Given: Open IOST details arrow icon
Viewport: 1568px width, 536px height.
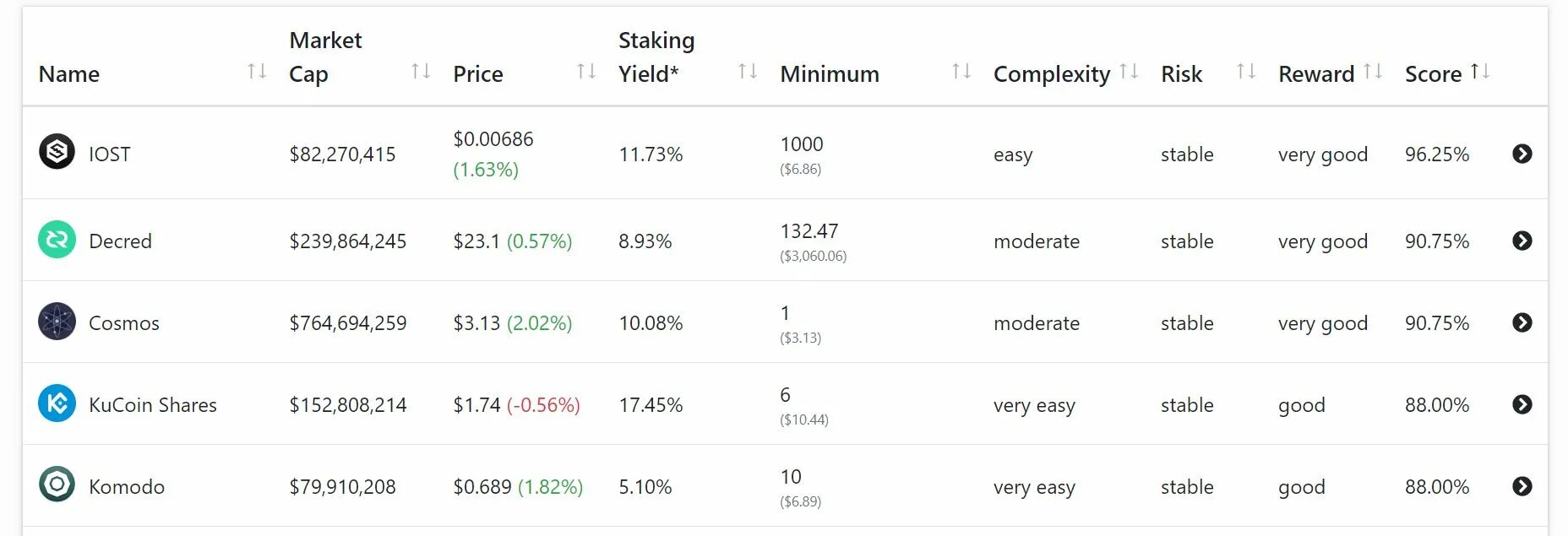Looking at the screenshot, I should coord(1522,154).
